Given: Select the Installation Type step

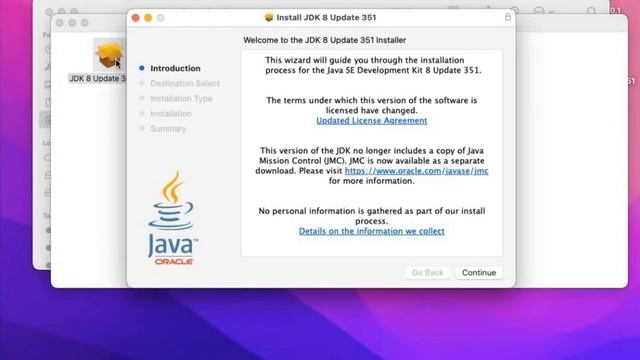Looking at the screenshot, I should pos(181,98).
